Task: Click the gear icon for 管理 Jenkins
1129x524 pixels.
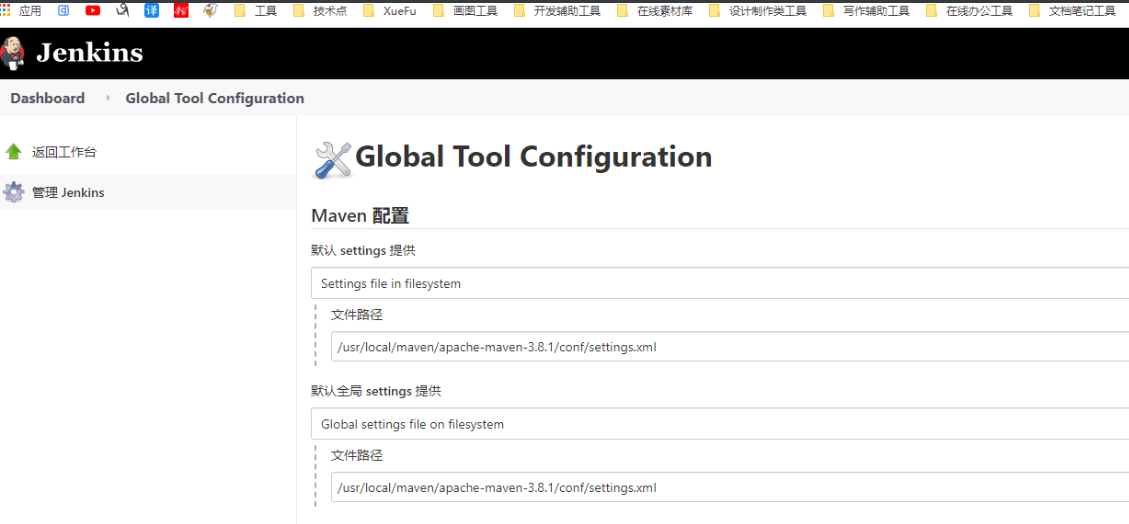Action: tap(14, 192)
